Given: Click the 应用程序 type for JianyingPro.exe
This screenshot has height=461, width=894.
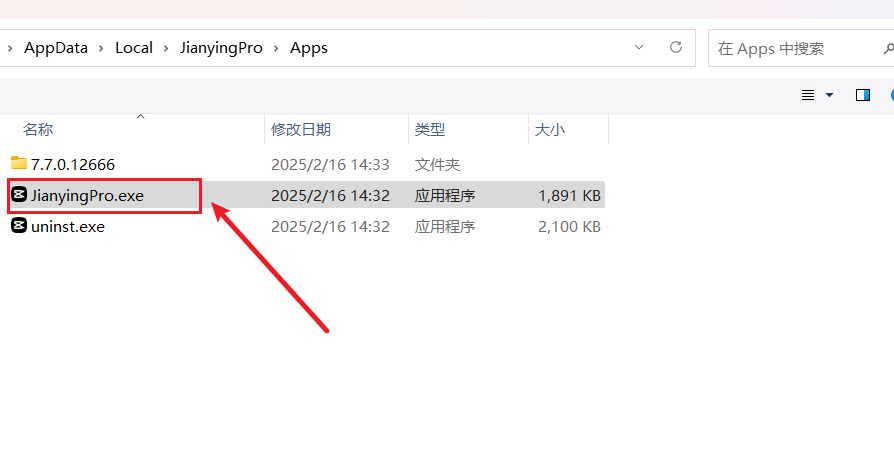Looking at the screenshot, I should click(445, 195).
